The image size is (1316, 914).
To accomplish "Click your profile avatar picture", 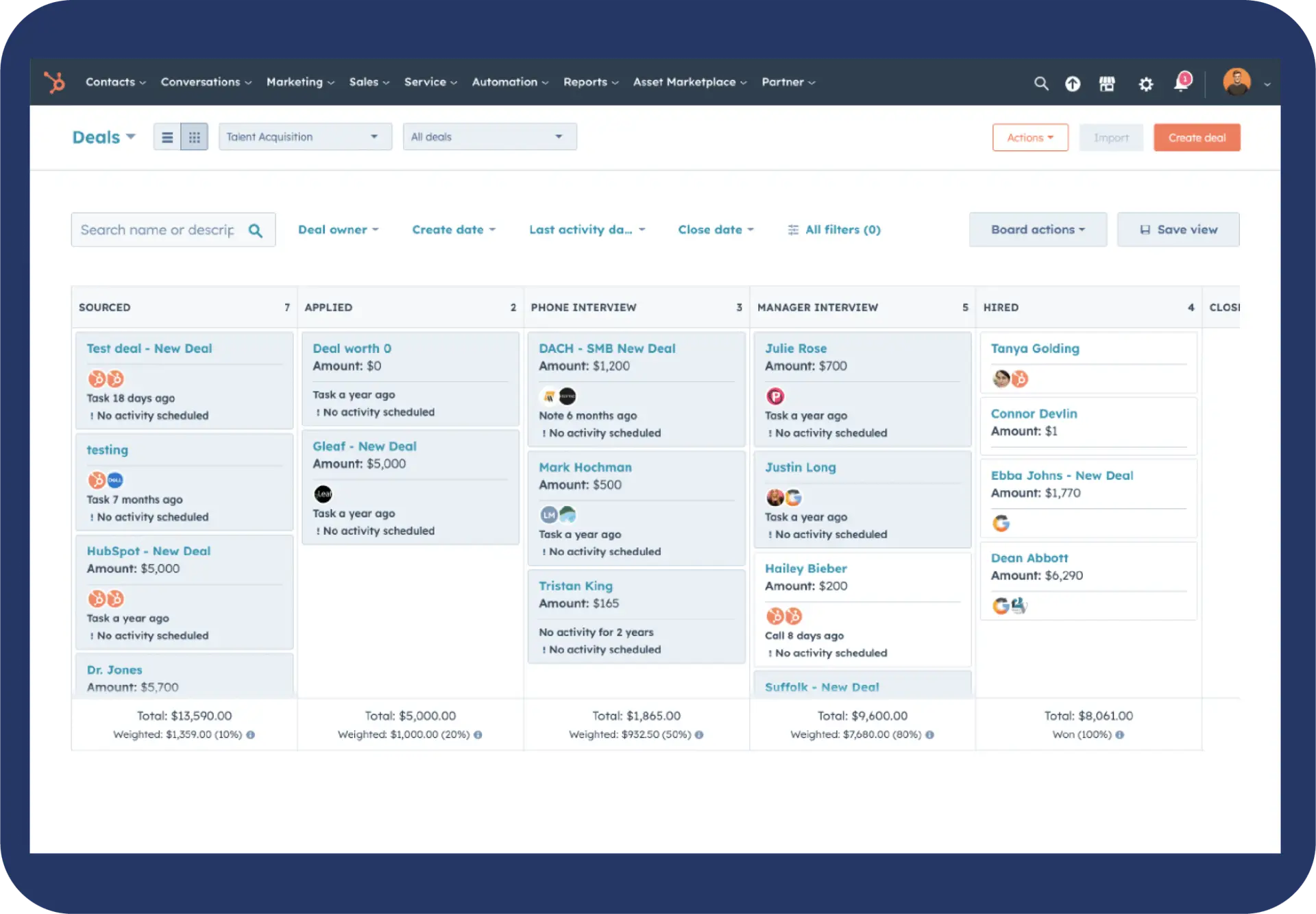I will coord(1236,82).
